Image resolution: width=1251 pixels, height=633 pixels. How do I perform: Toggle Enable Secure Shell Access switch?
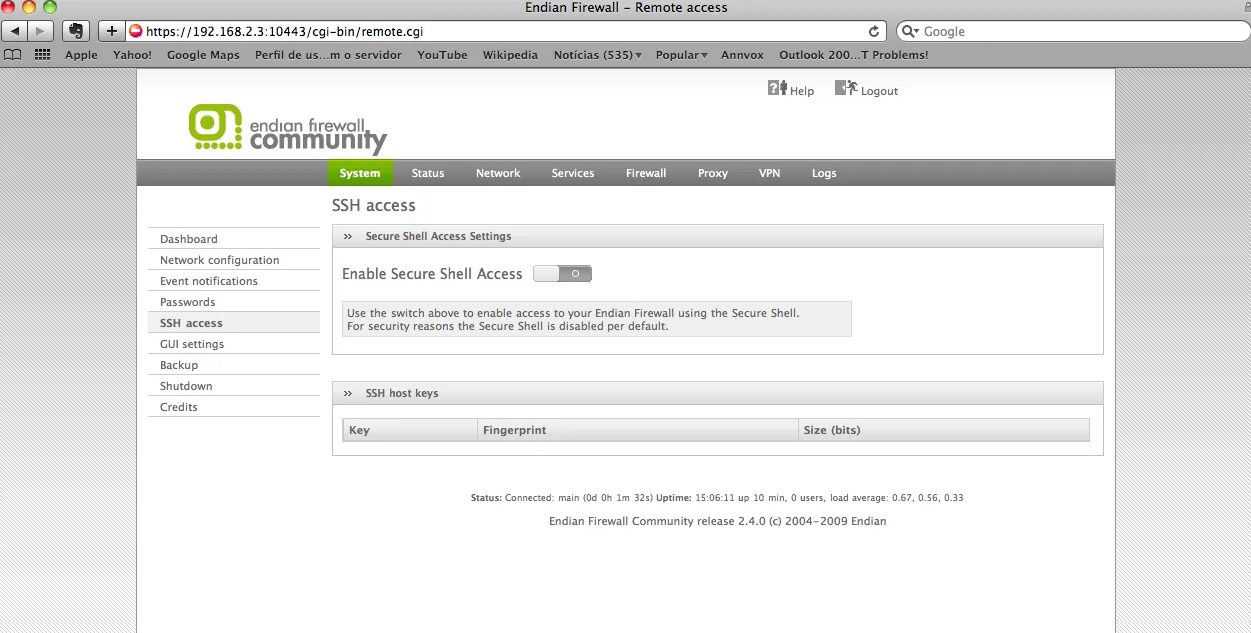pyautogui.click(x=562, y=273)
